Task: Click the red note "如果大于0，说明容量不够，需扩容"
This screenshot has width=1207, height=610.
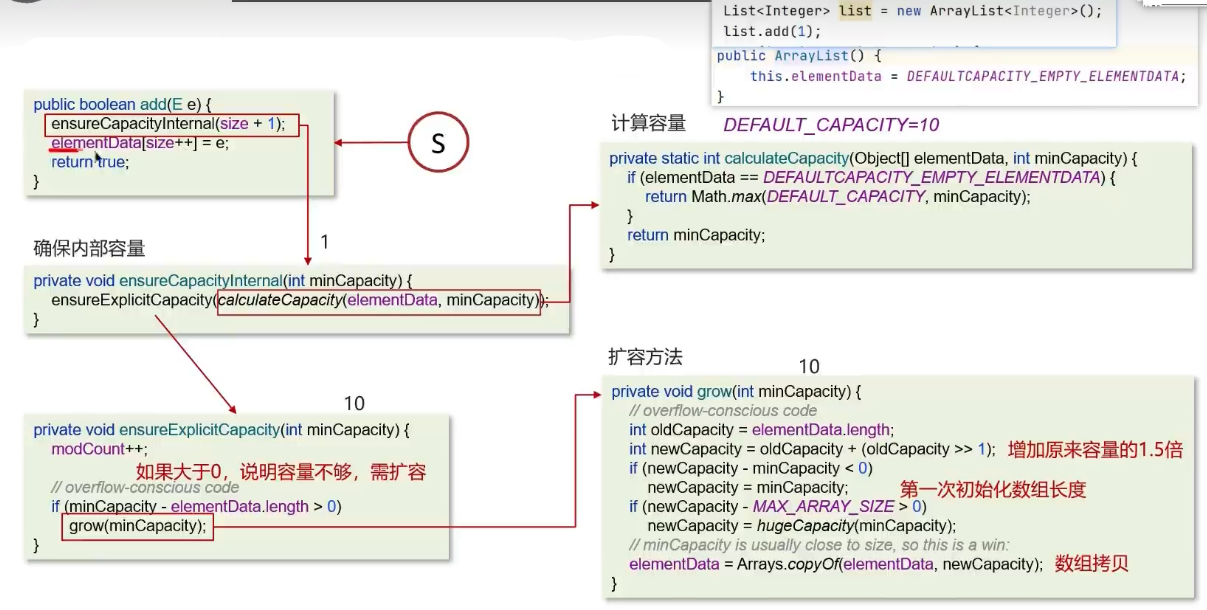Action: click(282, 472)
